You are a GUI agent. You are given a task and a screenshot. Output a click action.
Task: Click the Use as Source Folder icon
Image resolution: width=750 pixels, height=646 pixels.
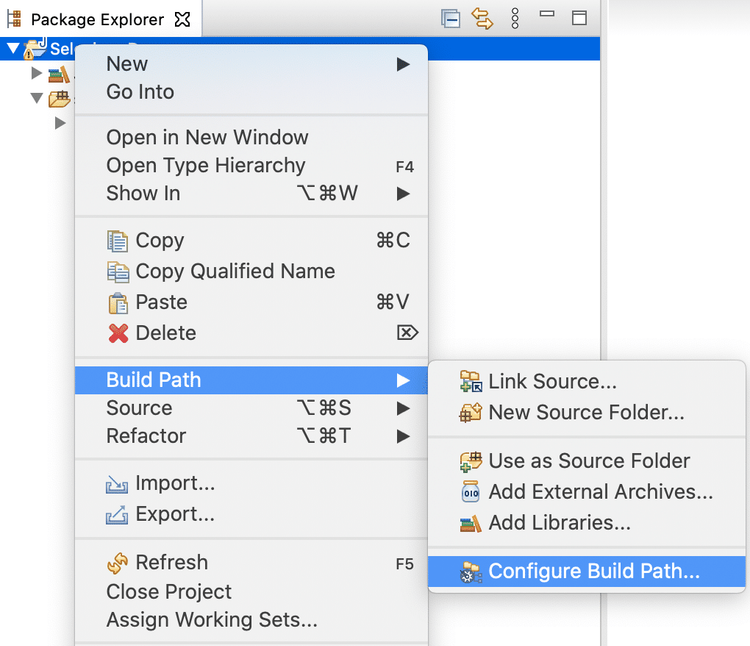(x=470, y=461)
